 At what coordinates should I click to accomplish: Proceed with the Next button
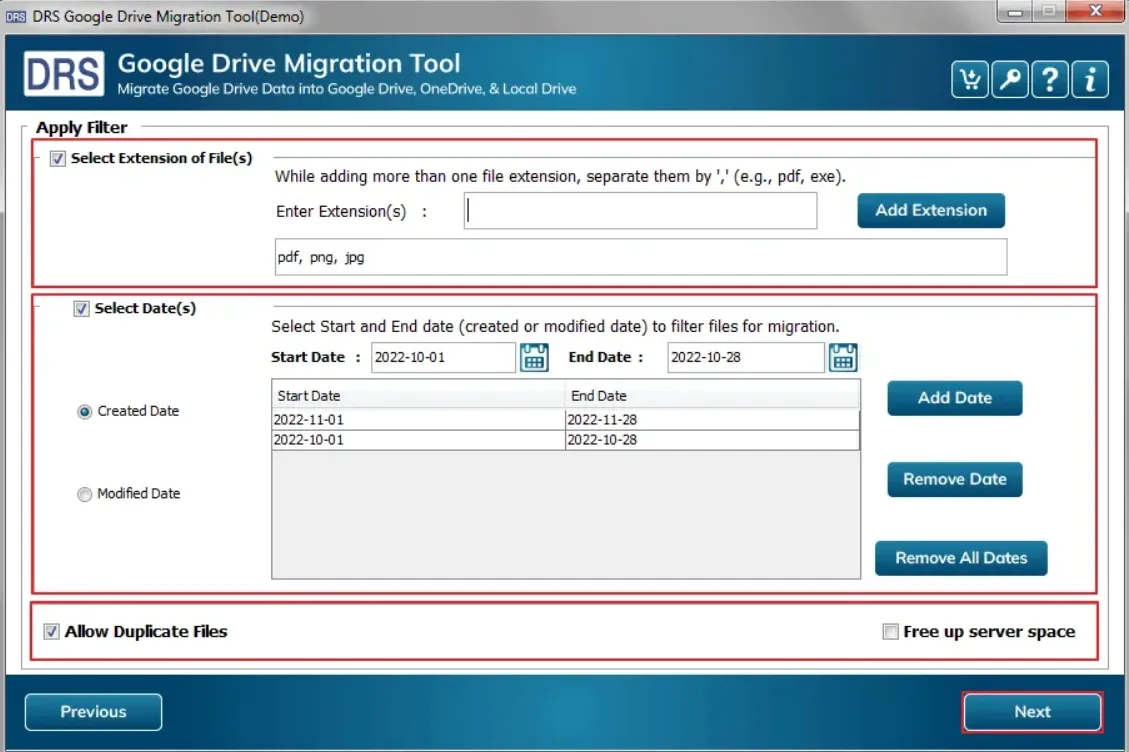click(1032, 712)
